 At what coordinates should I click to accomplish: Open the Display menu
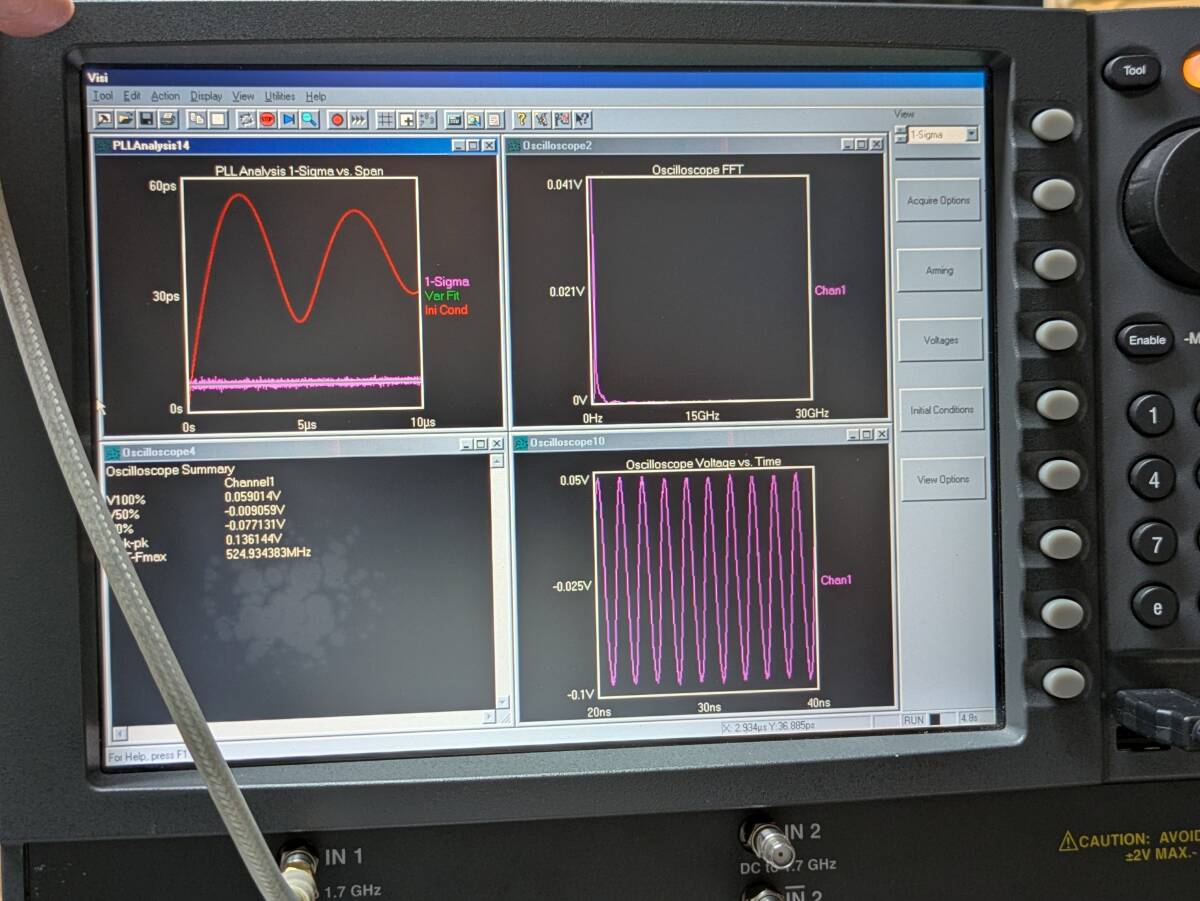[206, 96]
